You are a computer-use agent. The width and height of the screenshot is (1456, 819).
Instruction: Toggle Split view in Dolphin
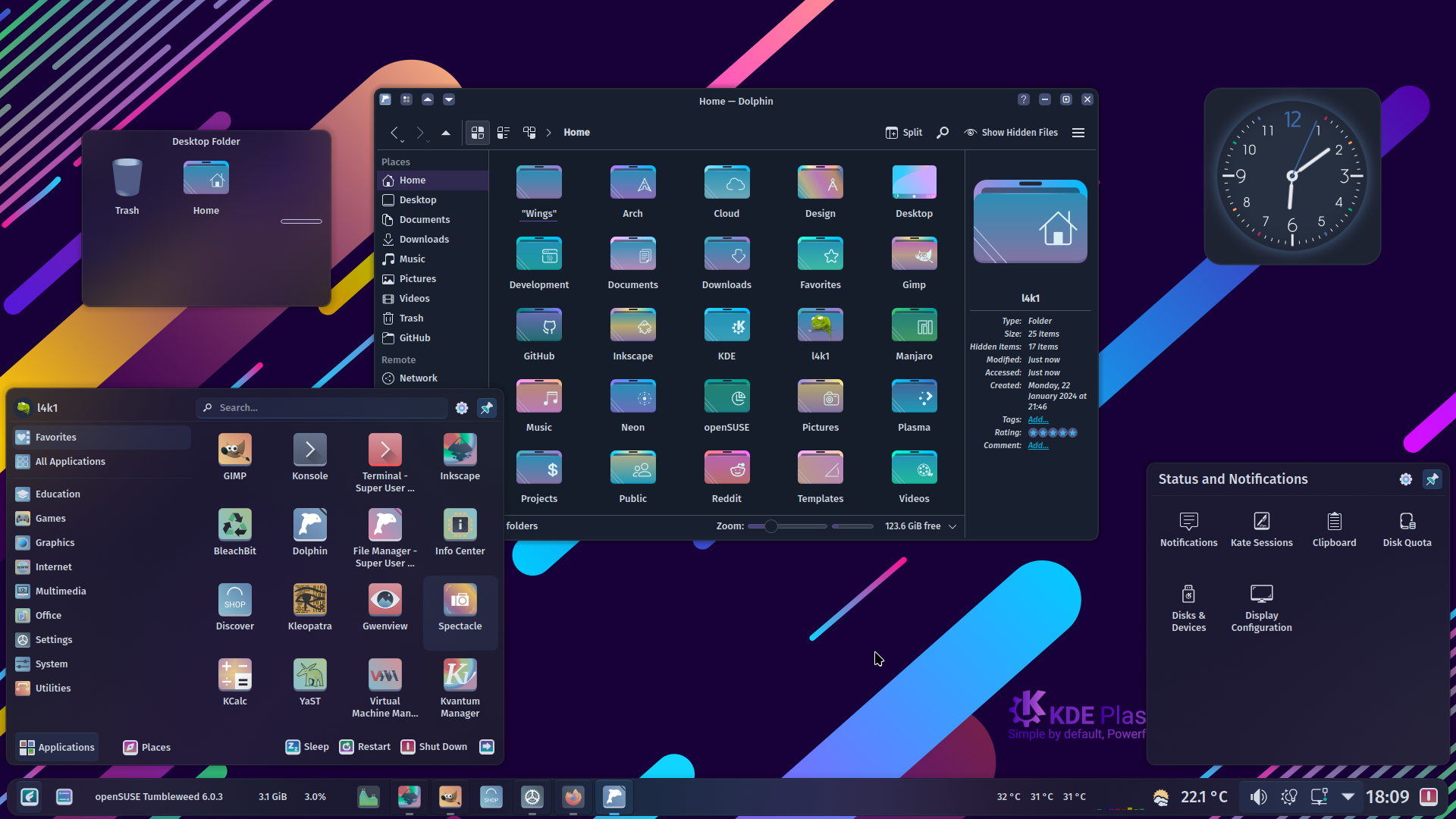tap(903, 132)
